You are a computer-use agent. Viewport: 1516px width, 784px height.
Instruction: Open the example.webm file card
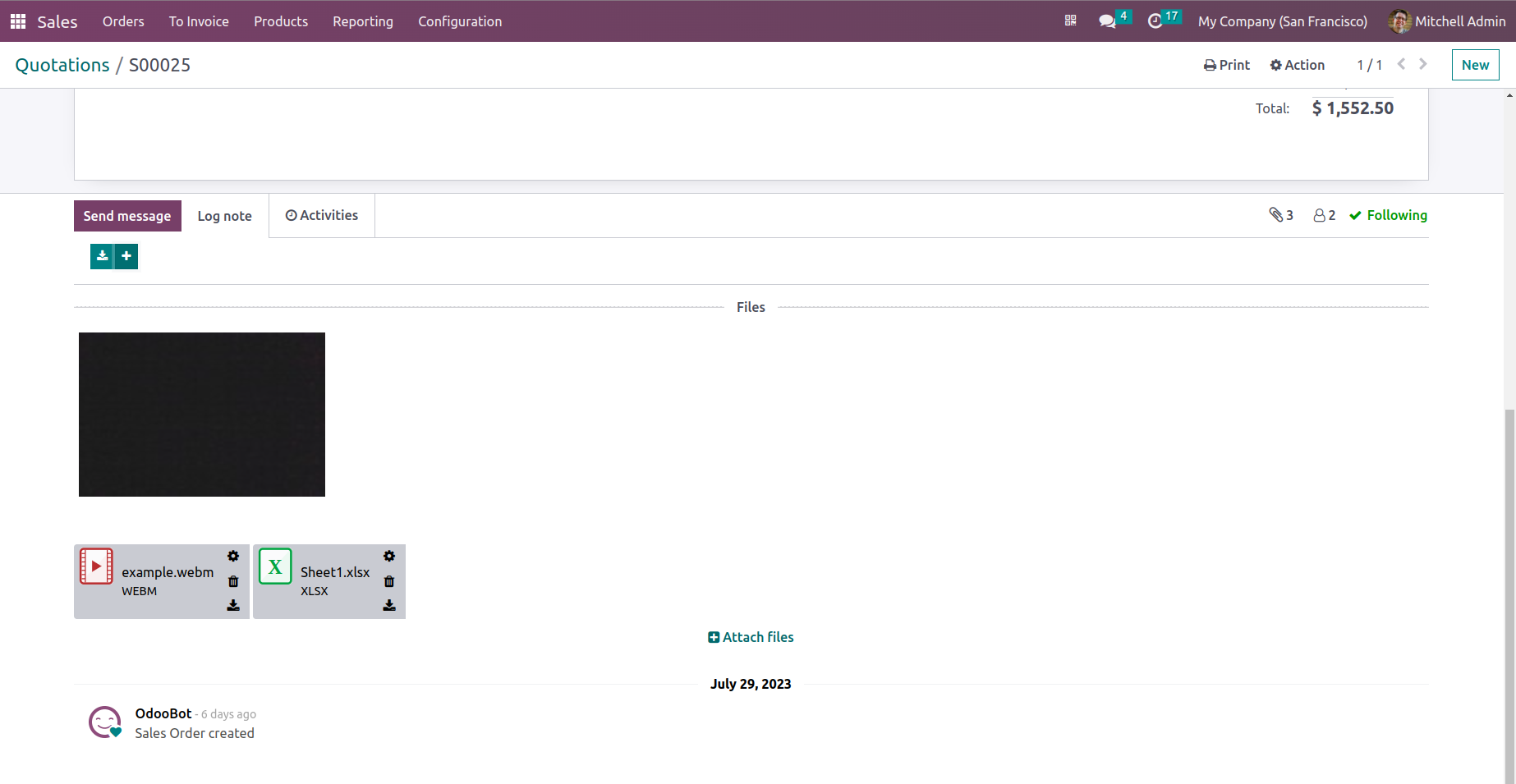click(x=162, y=581)
